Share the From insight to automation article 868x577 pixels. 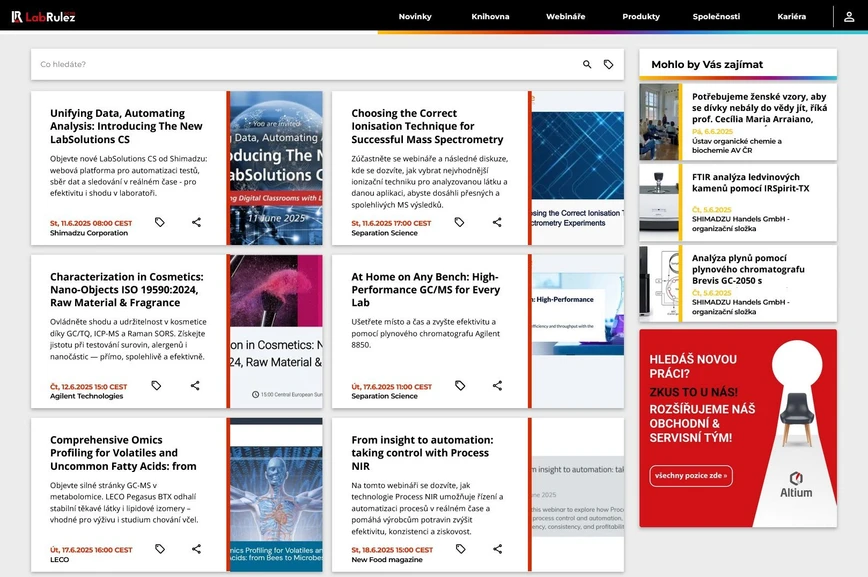click(x=497, y=548)
